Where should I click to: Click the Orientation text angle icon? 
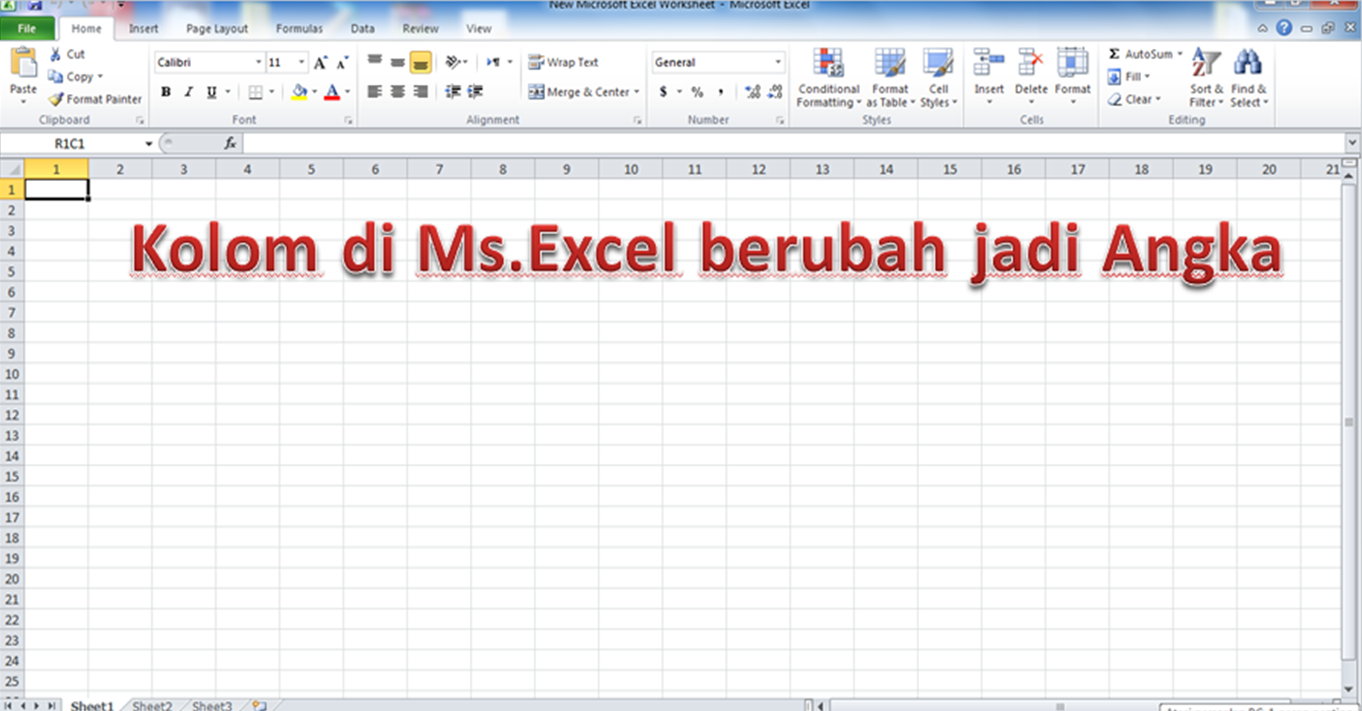tap(452, 62)
